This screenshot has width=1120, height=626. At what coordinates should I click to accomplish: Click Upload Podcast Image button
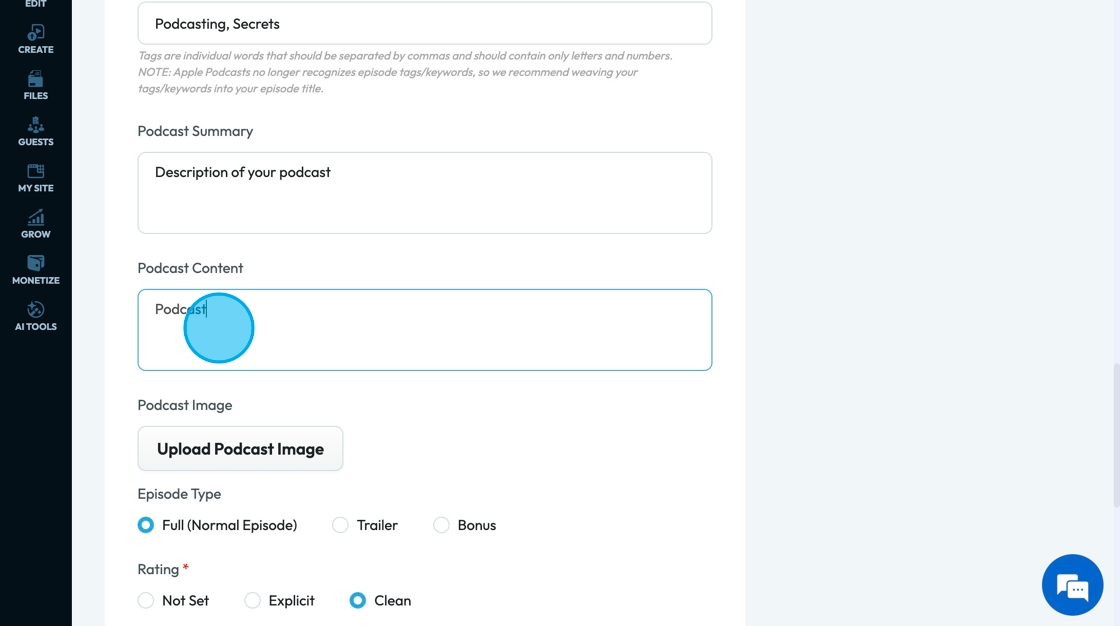coord(240,449)
